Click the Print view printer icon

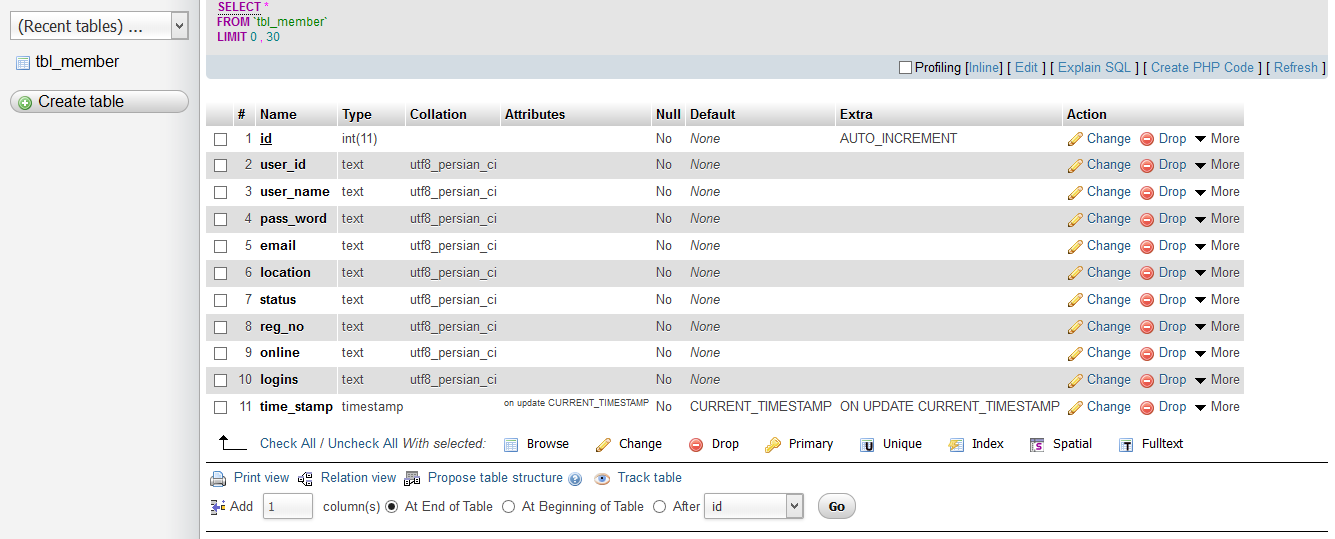(218, 479)
